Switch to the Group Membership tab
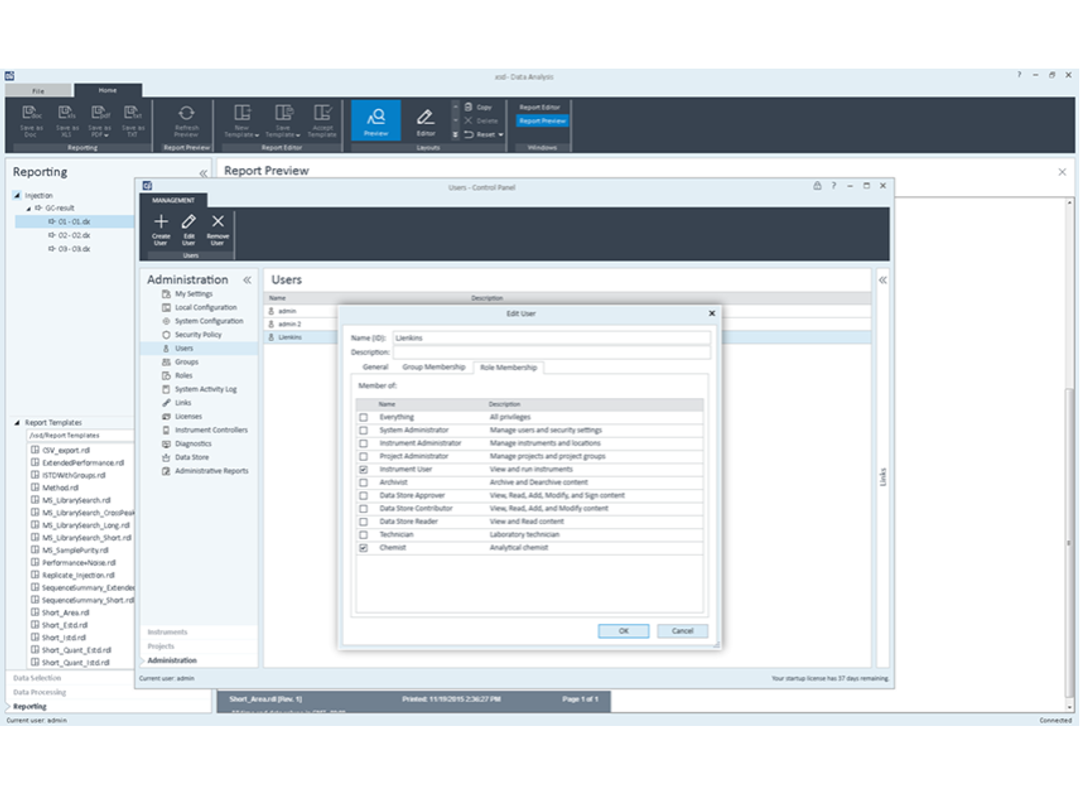Screen dimensions: 1080x797 434,367
